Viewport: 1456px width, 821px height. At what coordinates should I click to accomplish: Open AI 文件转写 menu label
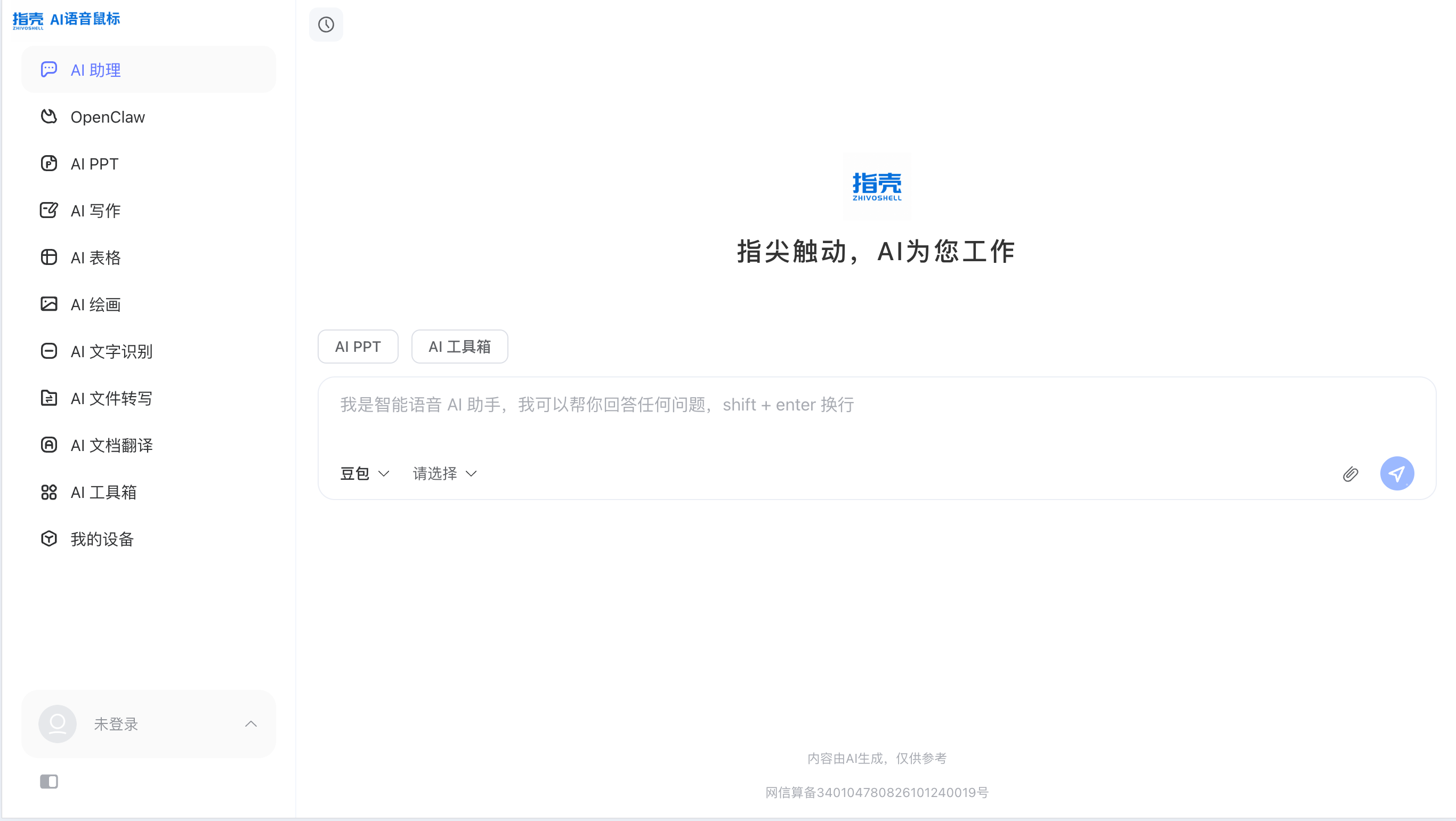[x=111, y=399]
